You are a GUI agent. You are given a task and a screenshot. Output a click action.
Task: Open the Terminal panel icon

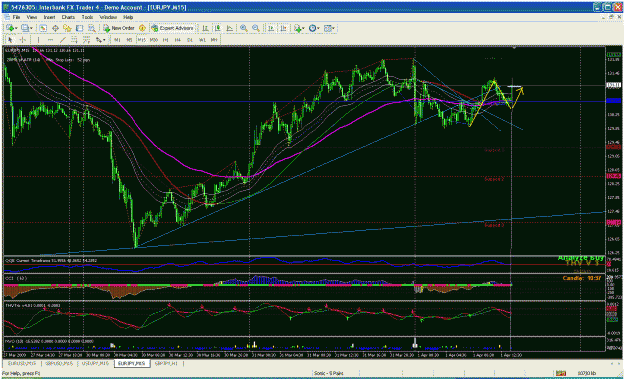(79, 28)
